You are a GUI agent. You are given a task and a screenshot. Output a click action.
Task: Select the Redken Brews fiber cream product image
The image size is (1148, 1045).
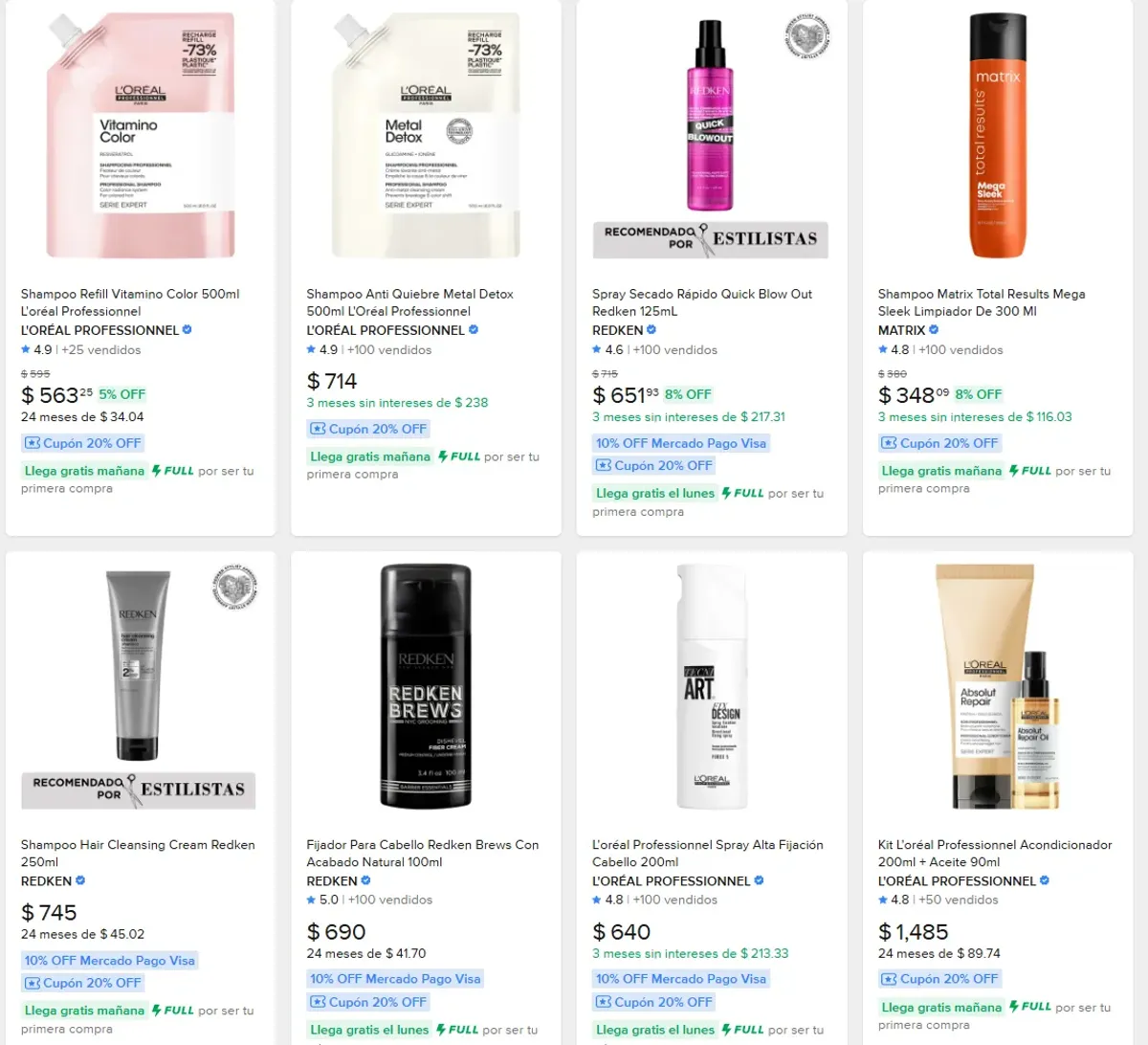(x=426, y=686)
